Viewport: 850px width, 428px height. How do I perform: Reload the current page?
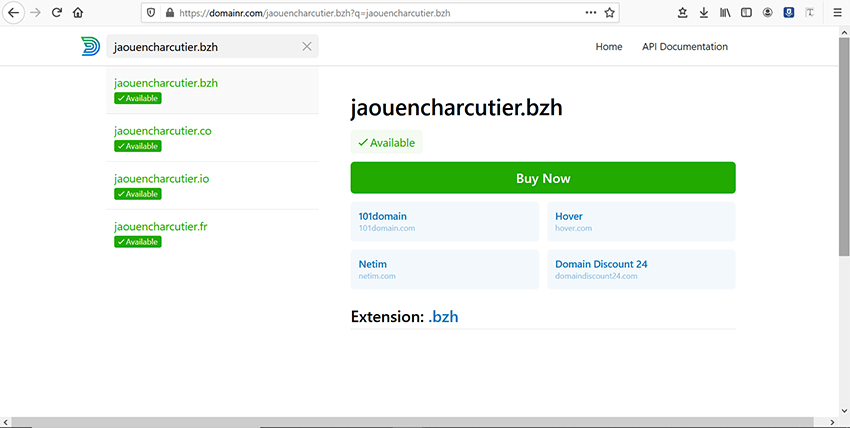56,13
